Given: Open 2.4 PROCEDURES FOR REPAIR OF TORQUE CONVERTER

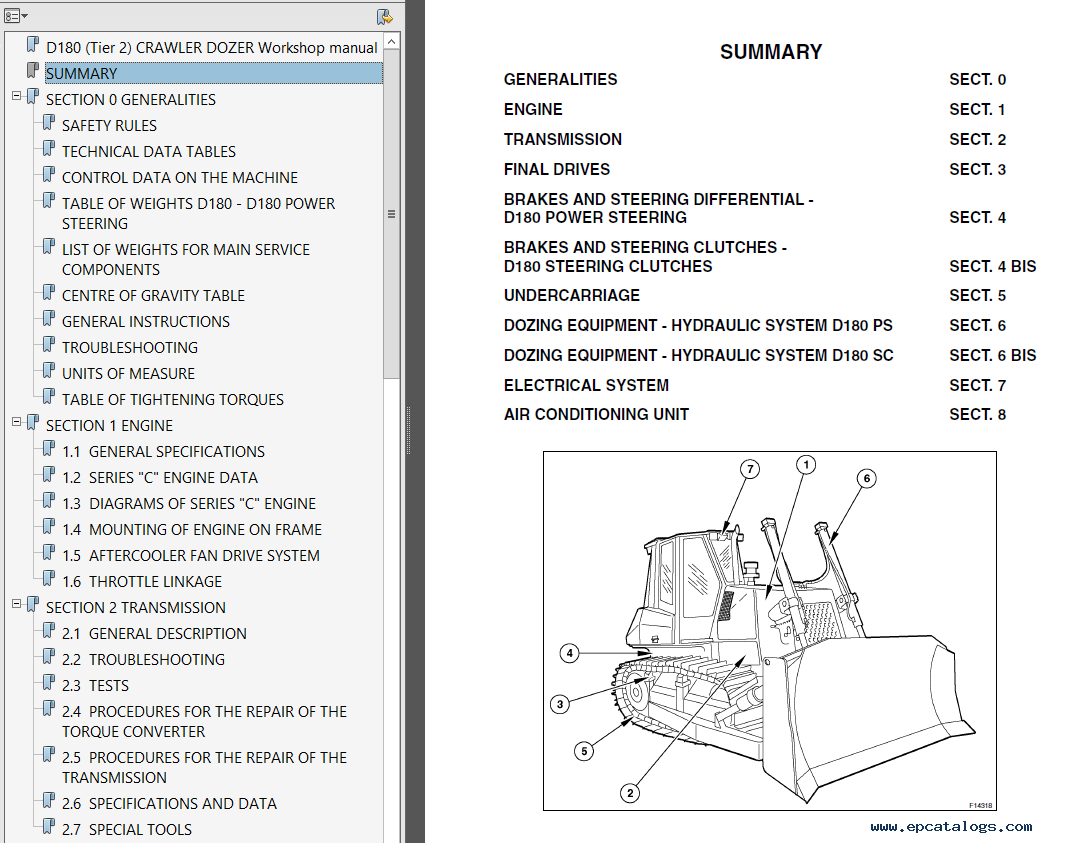Looking at the screenshot, I should click(x=204, y=721).
